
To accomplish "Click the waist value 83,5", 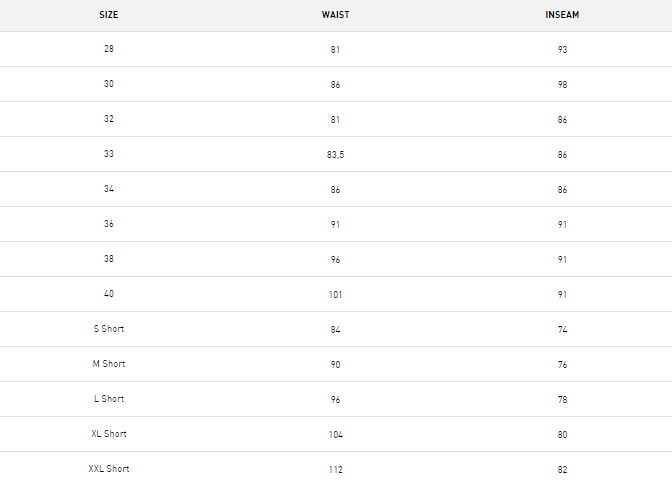I will pyautogui.click(x=335, y=155).
